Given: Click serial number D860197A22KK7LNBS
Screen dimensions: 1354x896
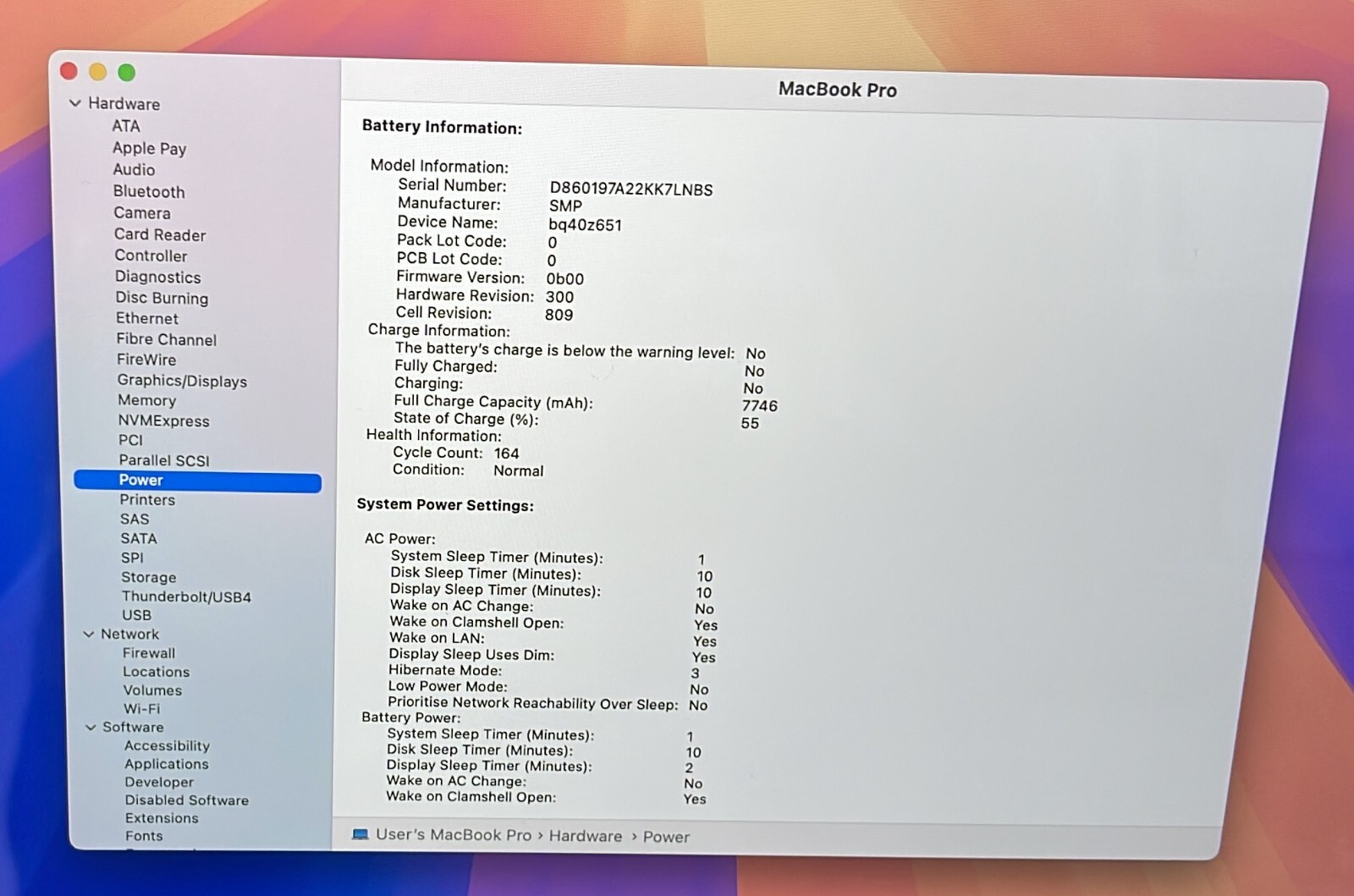Looking at the screenshot, I should [x=631, y=189].
